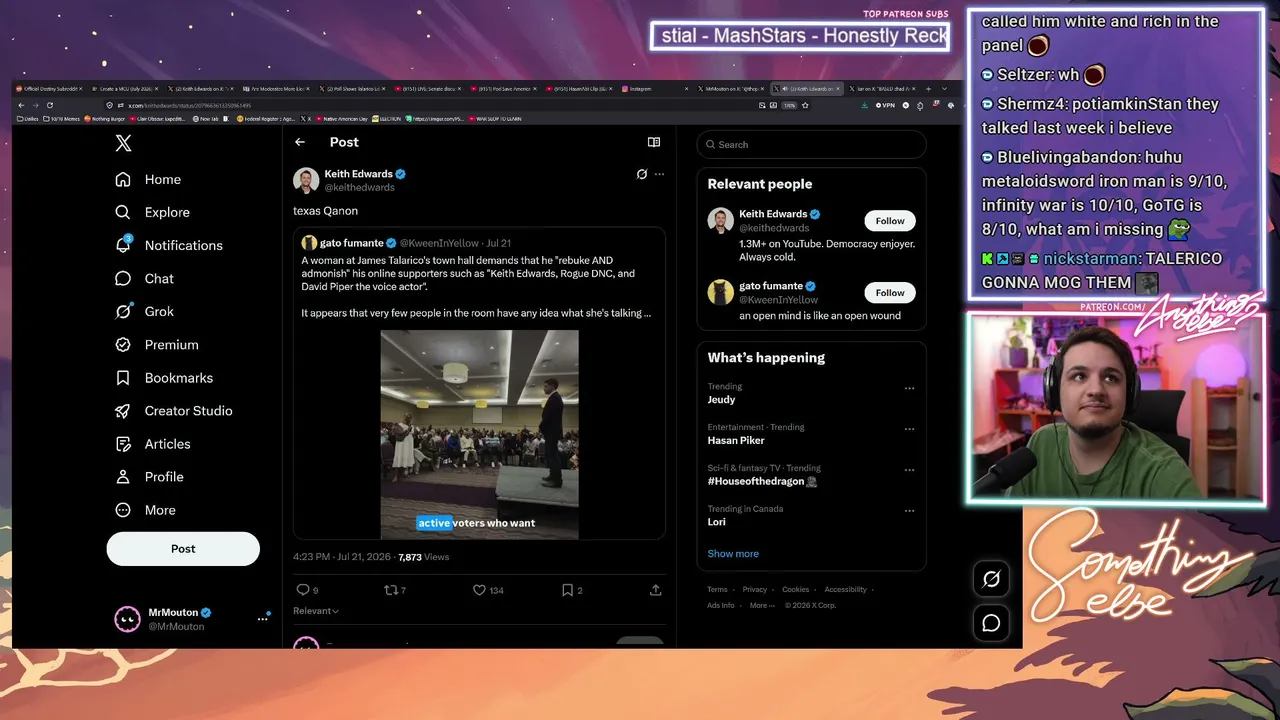Open Premium in the sidebar
Image resolution: width=1280 pixels, height=720 pixels.
pyautogui.click(x=156, y=345)
